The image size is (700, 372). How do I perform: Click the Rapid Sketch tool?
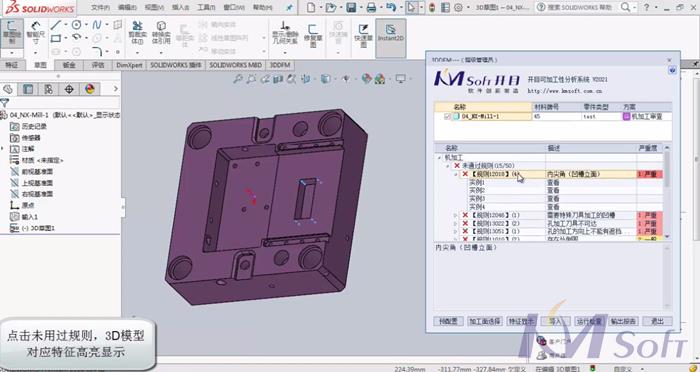363,35
